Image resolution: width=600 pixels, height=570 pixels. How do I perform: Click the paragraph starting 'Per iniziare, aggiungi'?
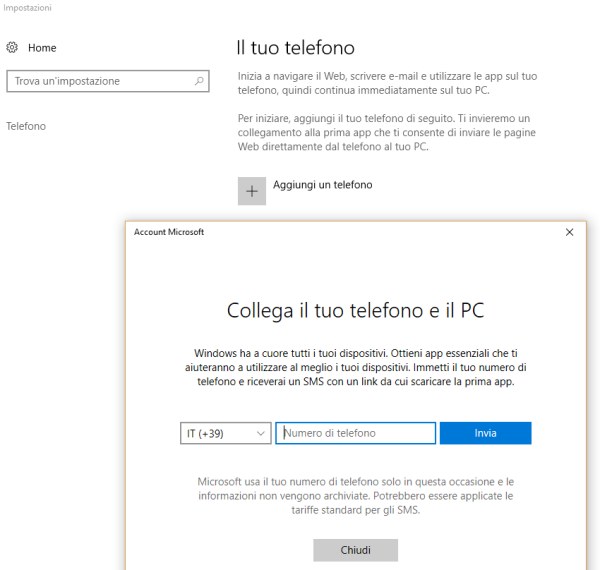point(386,132)
